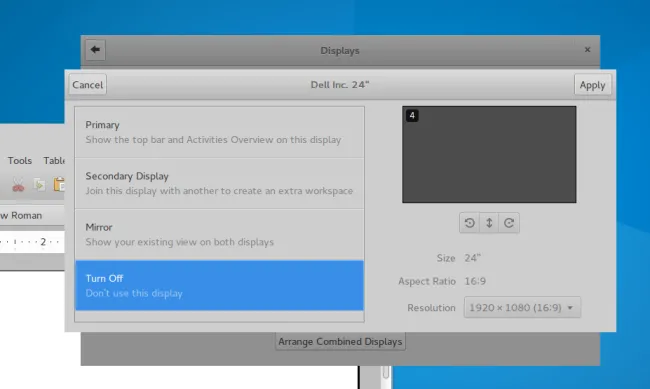Go back using the Displays arrow button

point(95,50)
